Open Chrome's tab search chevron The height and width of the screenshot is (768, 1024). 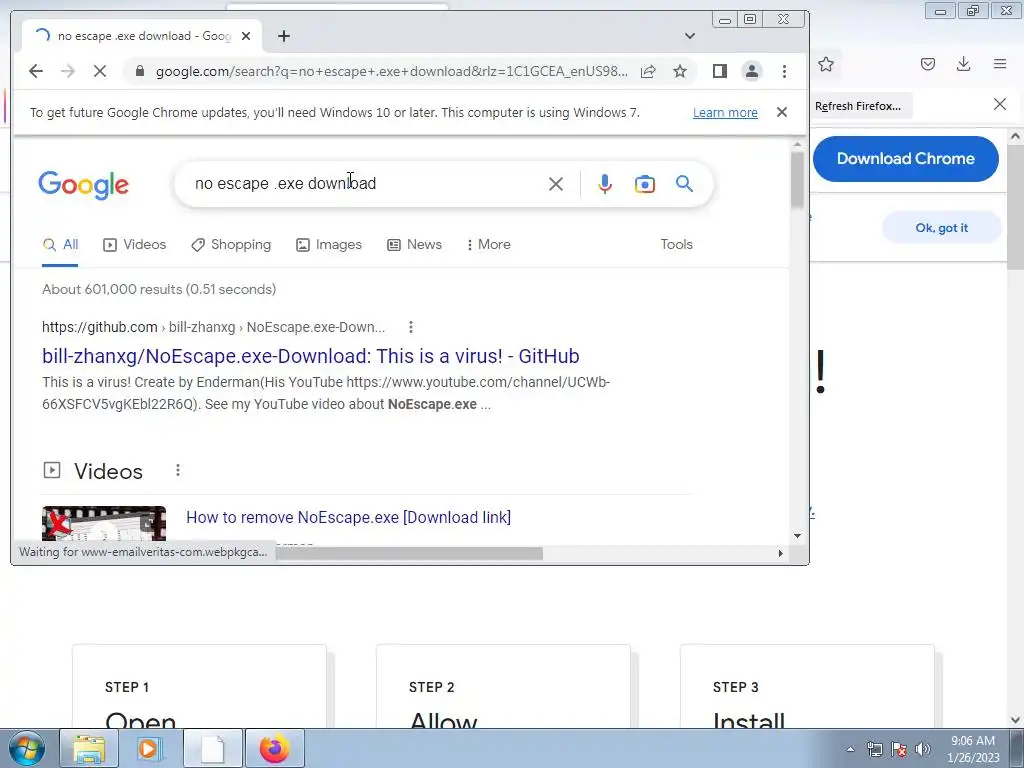[690, 36]
